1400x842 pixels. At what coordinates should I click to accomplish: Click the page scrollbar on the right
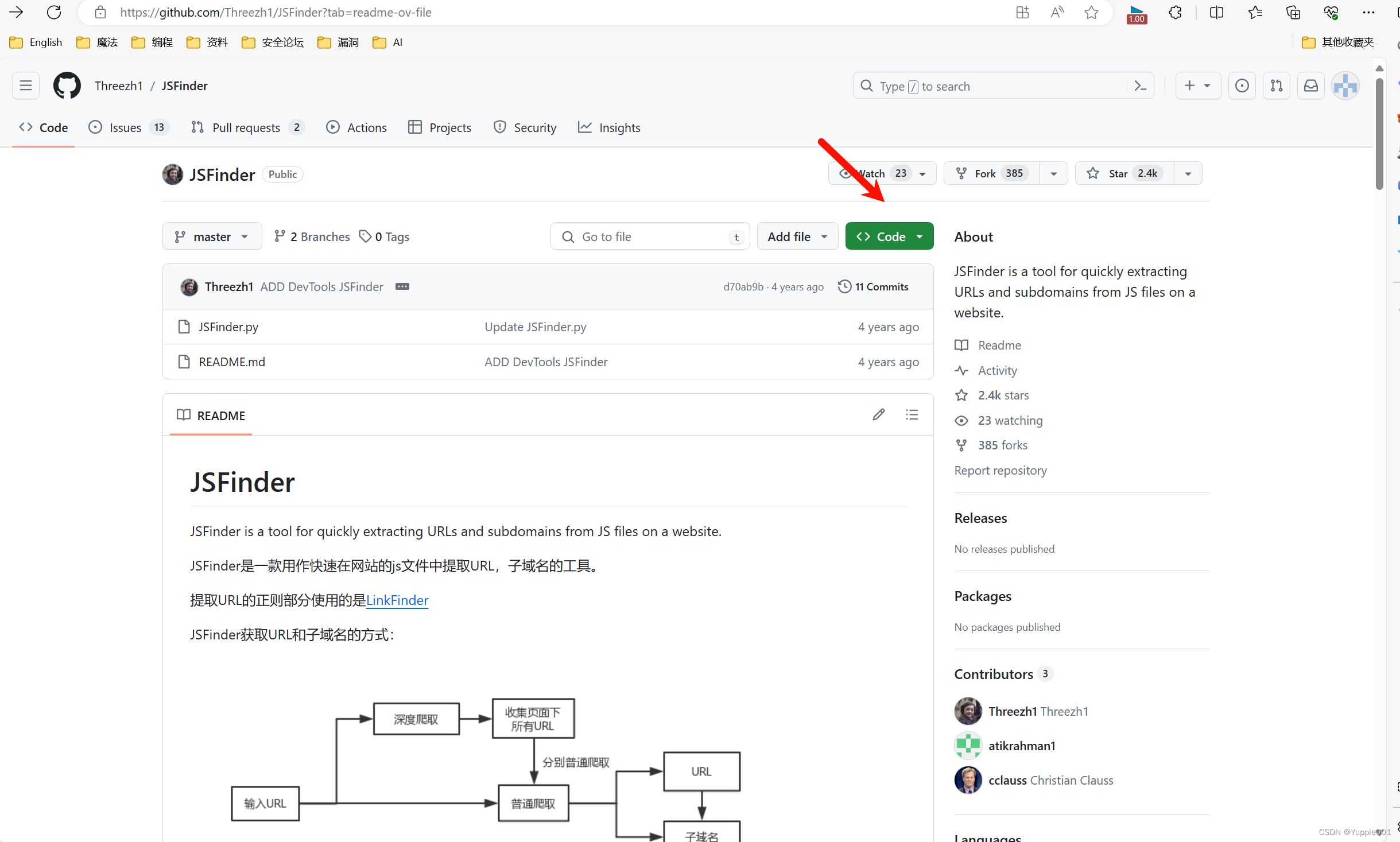(x=1379, y=132)
